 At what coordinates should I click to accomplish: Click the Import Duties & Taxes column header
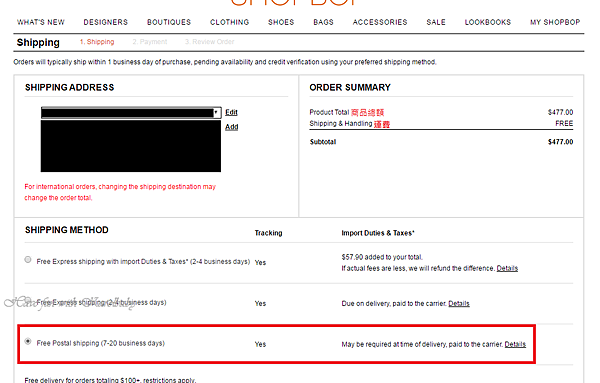[378, 233]
